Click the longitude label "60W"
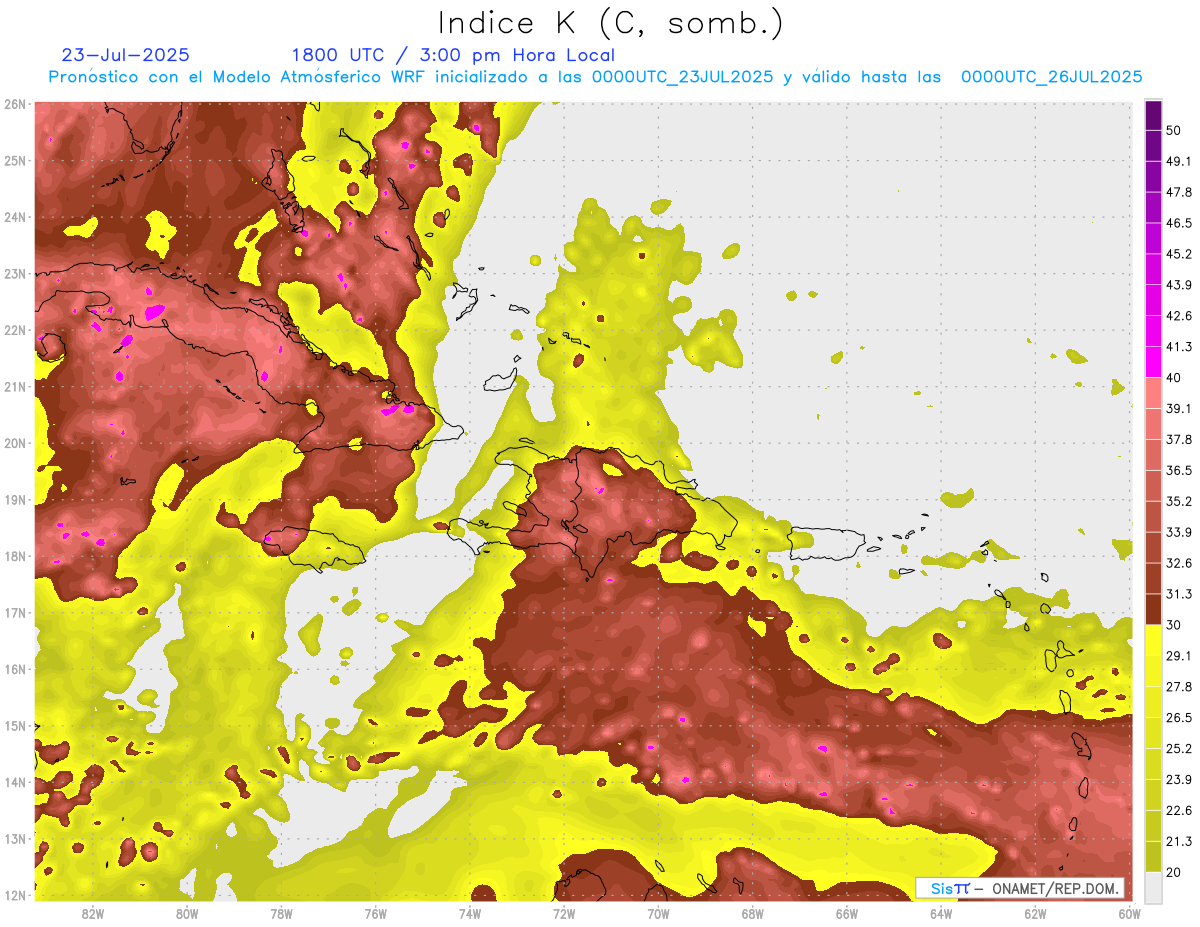This screenshot has height=927, width=1200. [x=1129, y=913]
